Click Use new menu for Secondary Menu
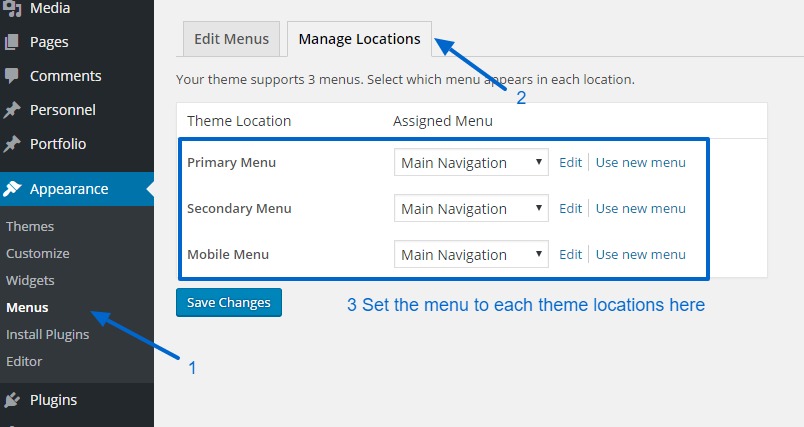Image resolution: width=804 pixels, height=427 pixels. click(x=640, y=209)
